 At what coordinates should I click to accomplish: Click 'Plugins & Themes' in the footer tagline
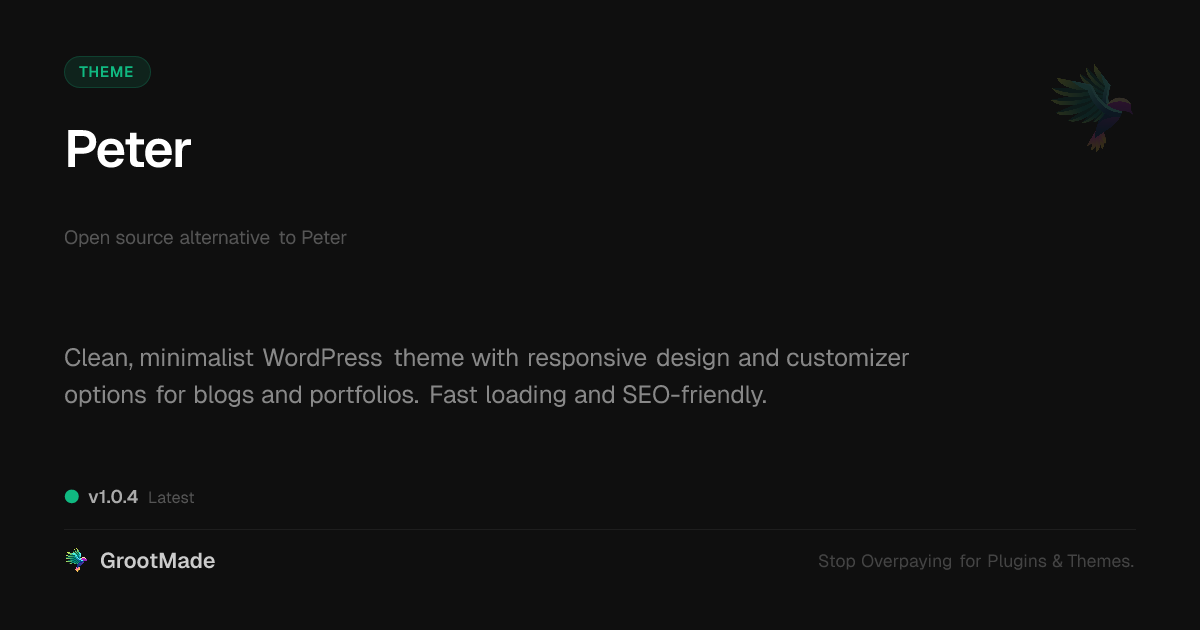click(x=1060, y=561)
